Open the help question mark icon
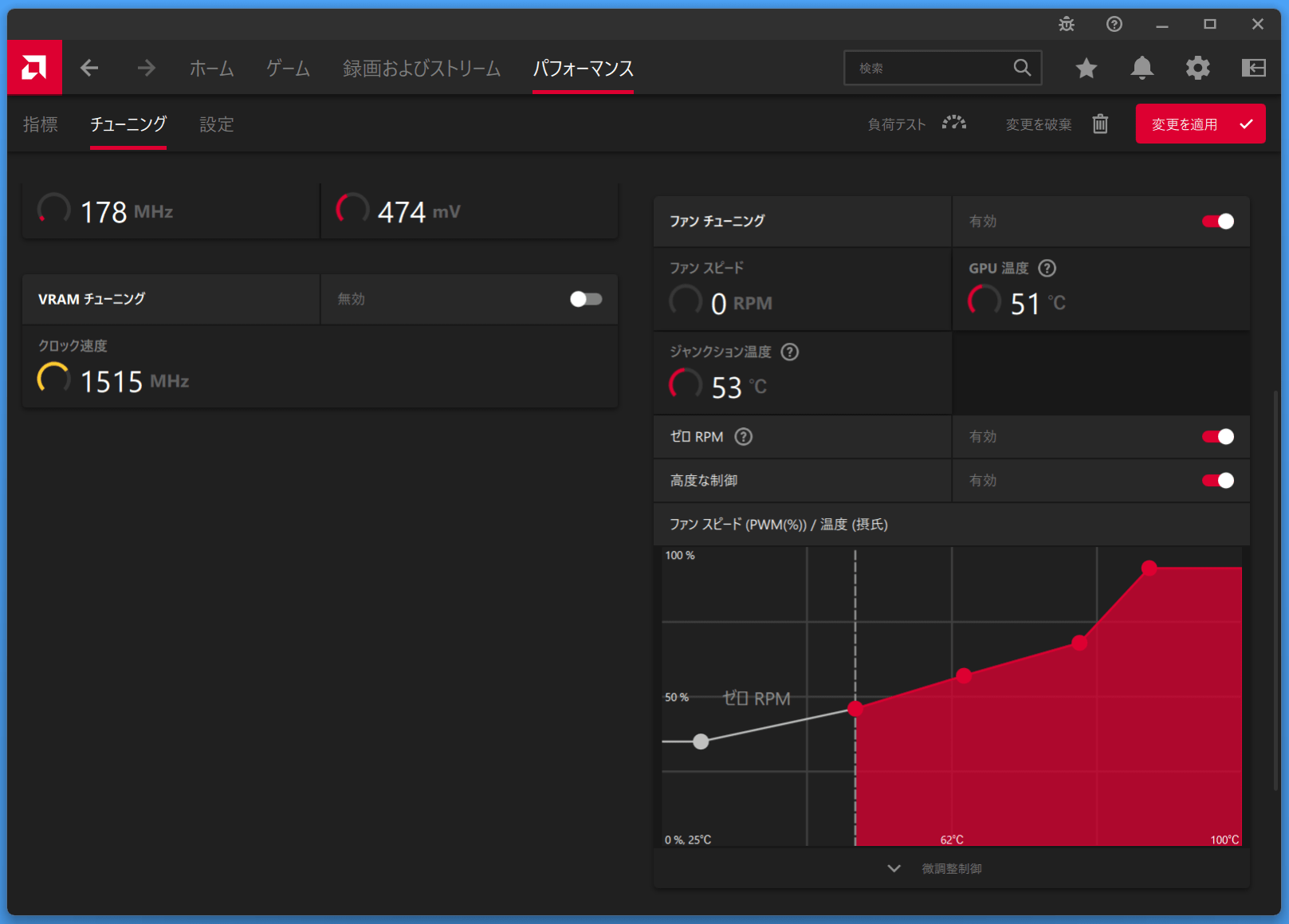 click(x=1114, y=25)
